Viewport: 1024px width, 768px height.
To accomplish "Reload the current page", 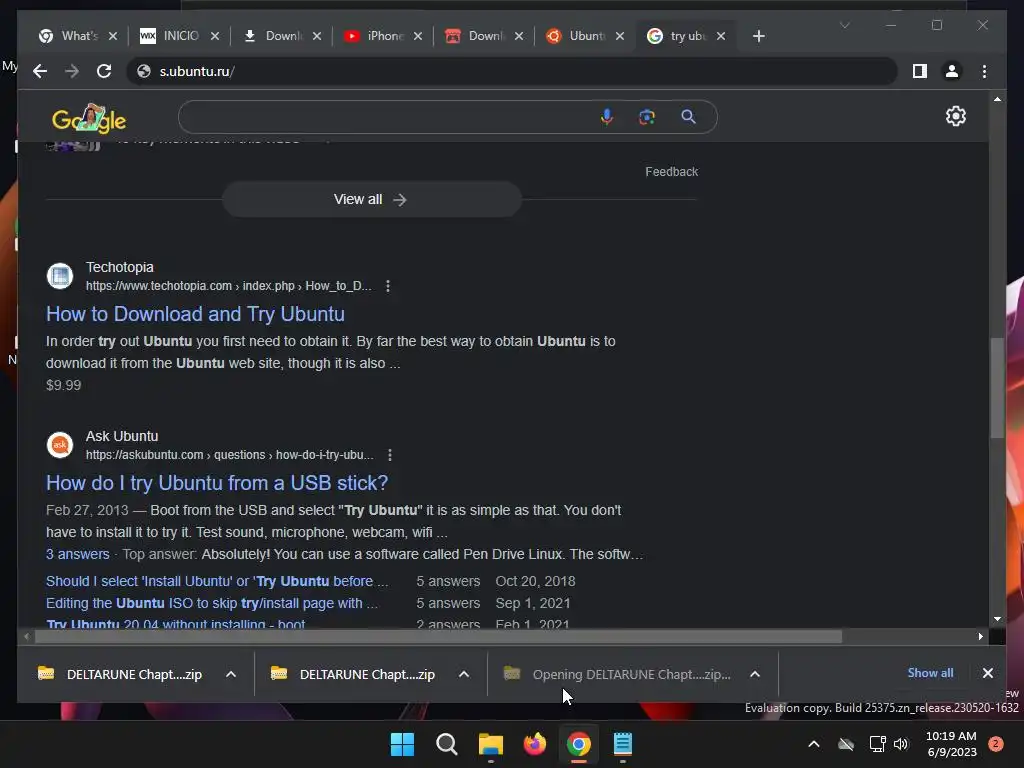I will pos(104,71).
